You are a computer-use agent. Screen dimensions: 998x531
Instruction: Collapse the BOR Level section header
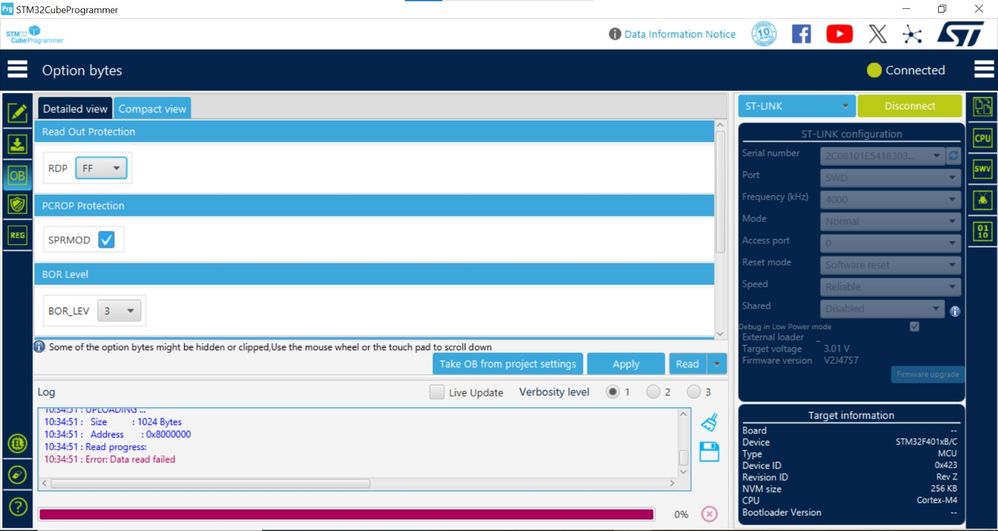click(x=374, y=274)
